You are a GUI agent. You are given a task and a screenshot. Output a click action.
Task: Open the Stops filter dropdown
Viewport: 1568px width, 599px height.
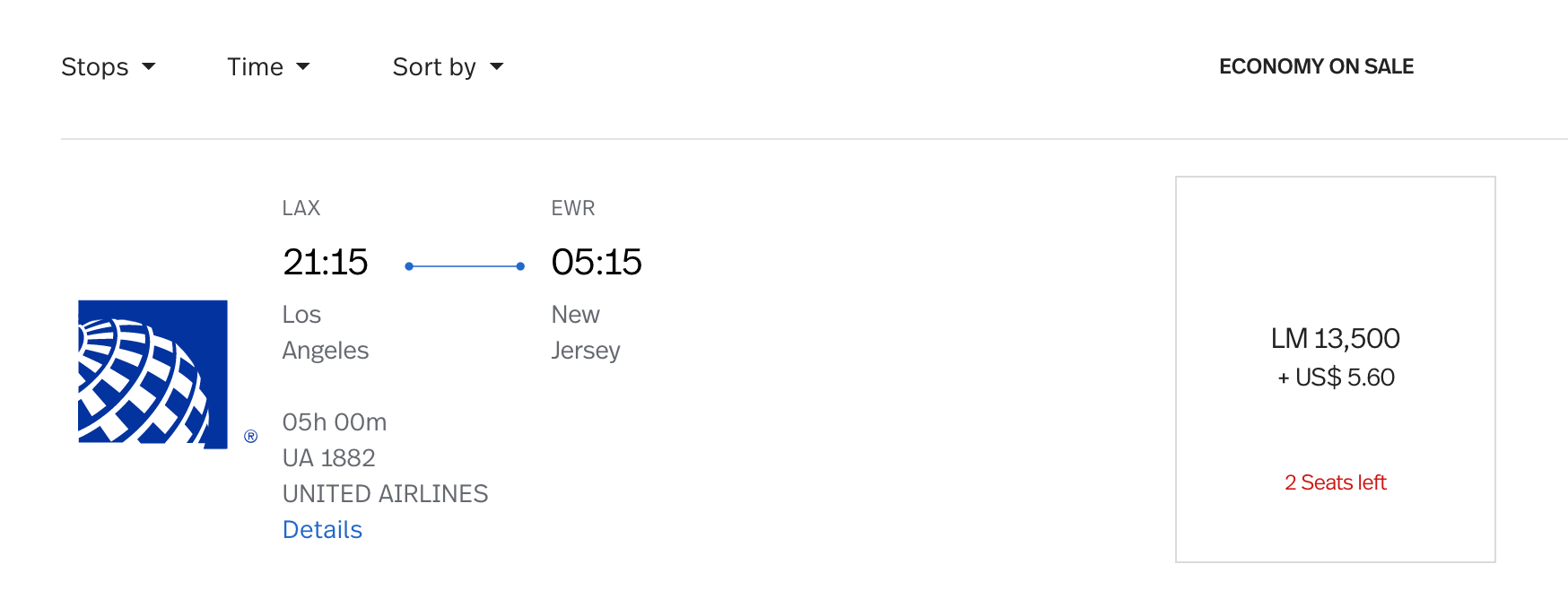coord(108,67)
